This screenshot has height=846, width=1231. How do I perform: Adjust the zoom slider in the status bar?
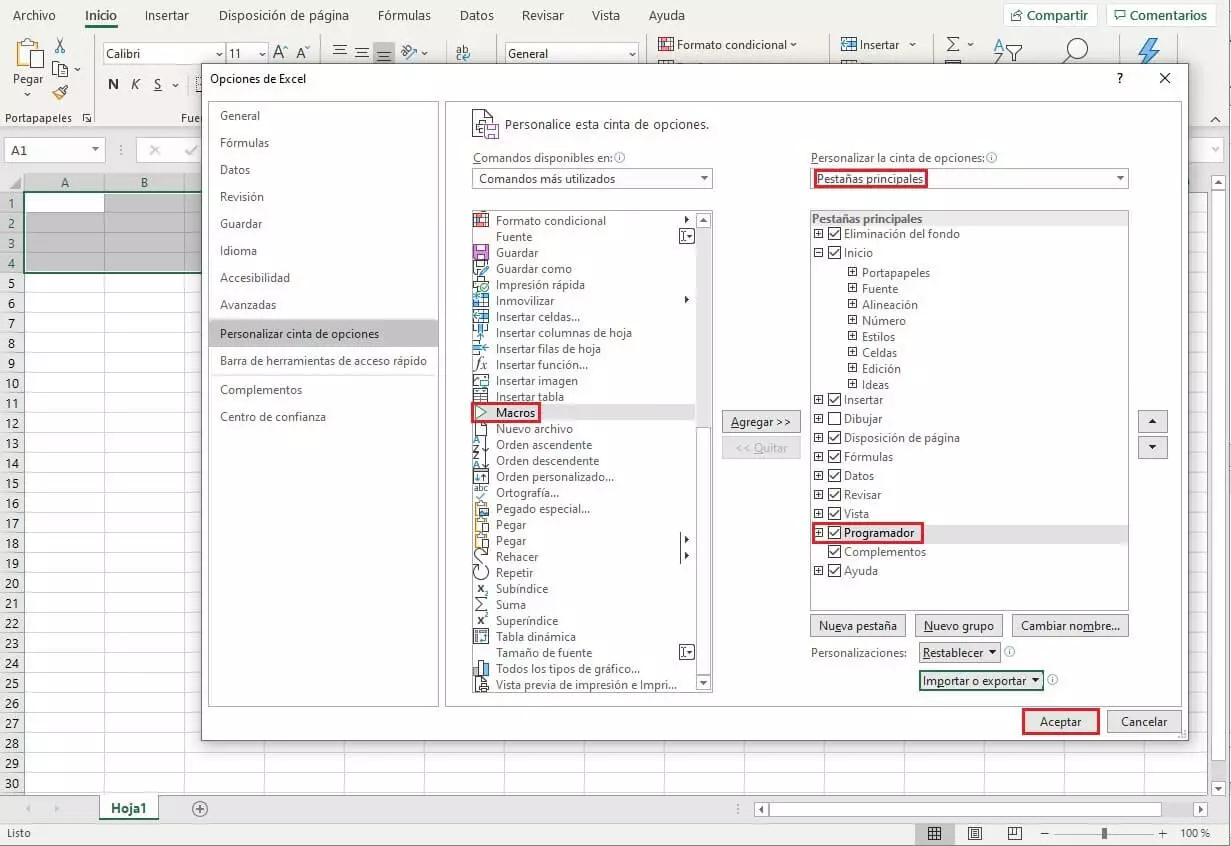tap(1105, 833)
